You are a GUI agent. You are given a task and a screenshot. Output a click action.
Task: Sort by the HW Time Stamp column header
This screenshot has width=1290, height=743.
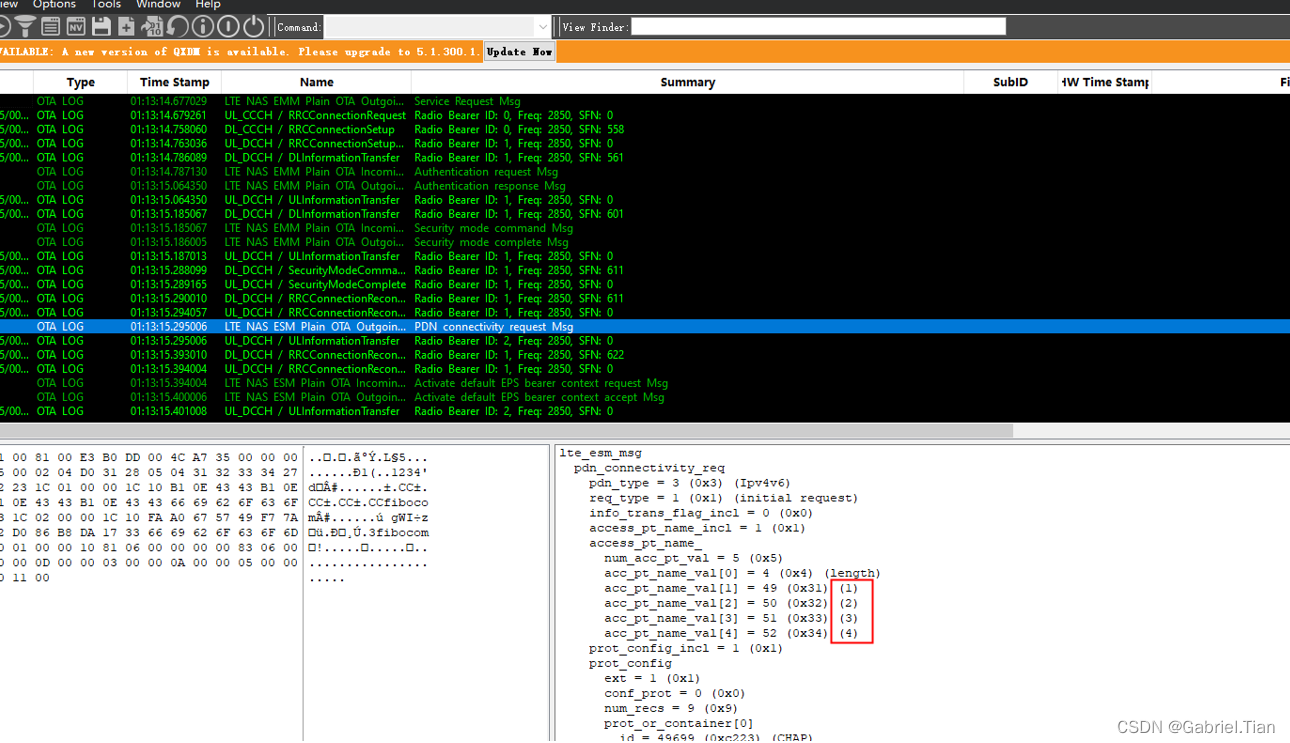click(1105, 82)
